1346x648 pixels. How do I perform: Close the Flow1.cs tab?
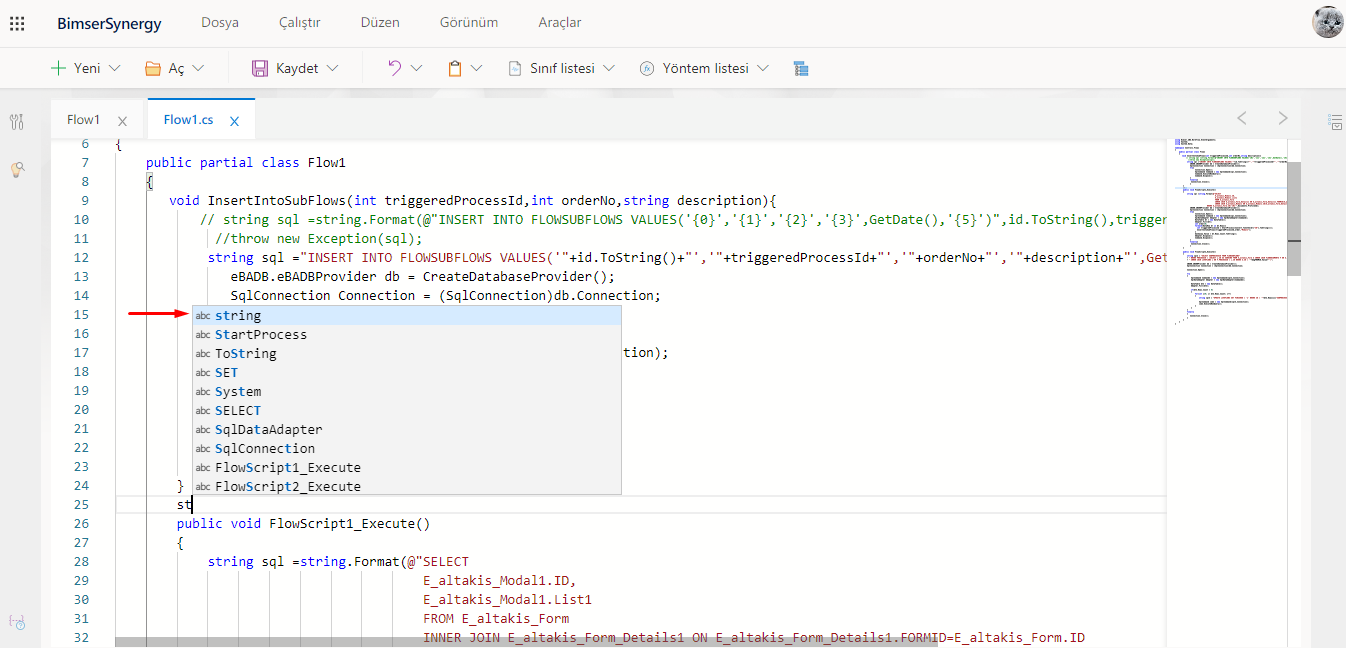click(x=235, y=121)
